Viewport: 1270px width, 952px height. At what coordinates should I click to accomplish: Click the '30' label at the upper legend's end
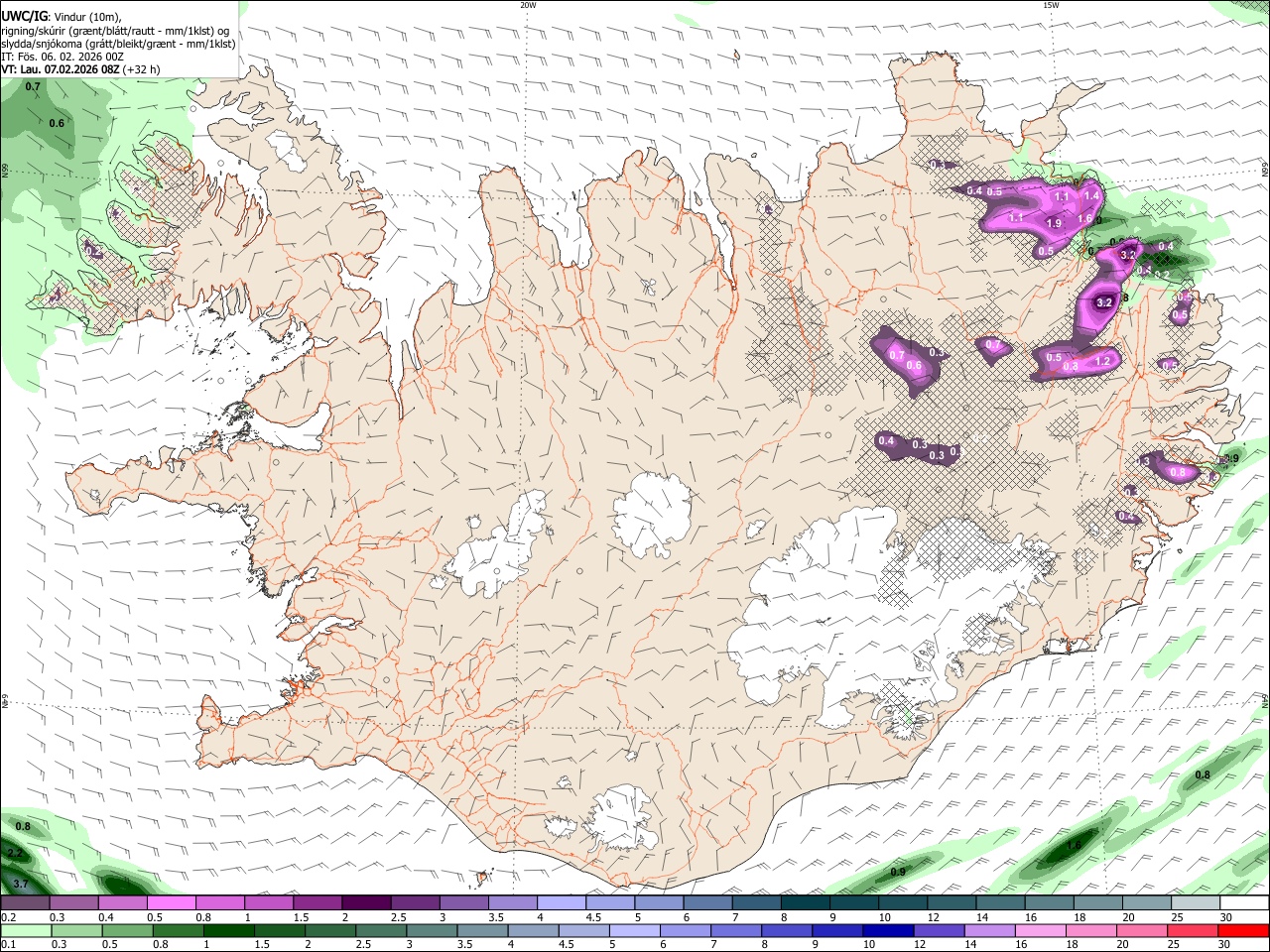(x=1226, y=917)
